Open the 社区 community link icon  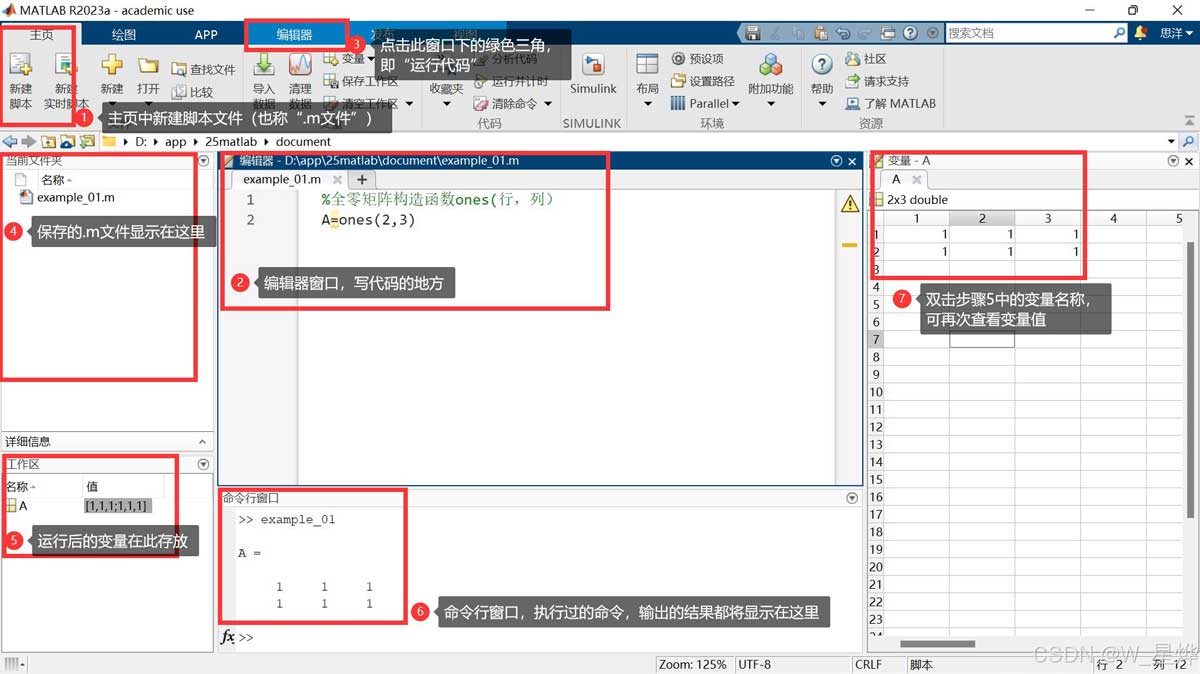pyautogui.click(x=853, y=59)
